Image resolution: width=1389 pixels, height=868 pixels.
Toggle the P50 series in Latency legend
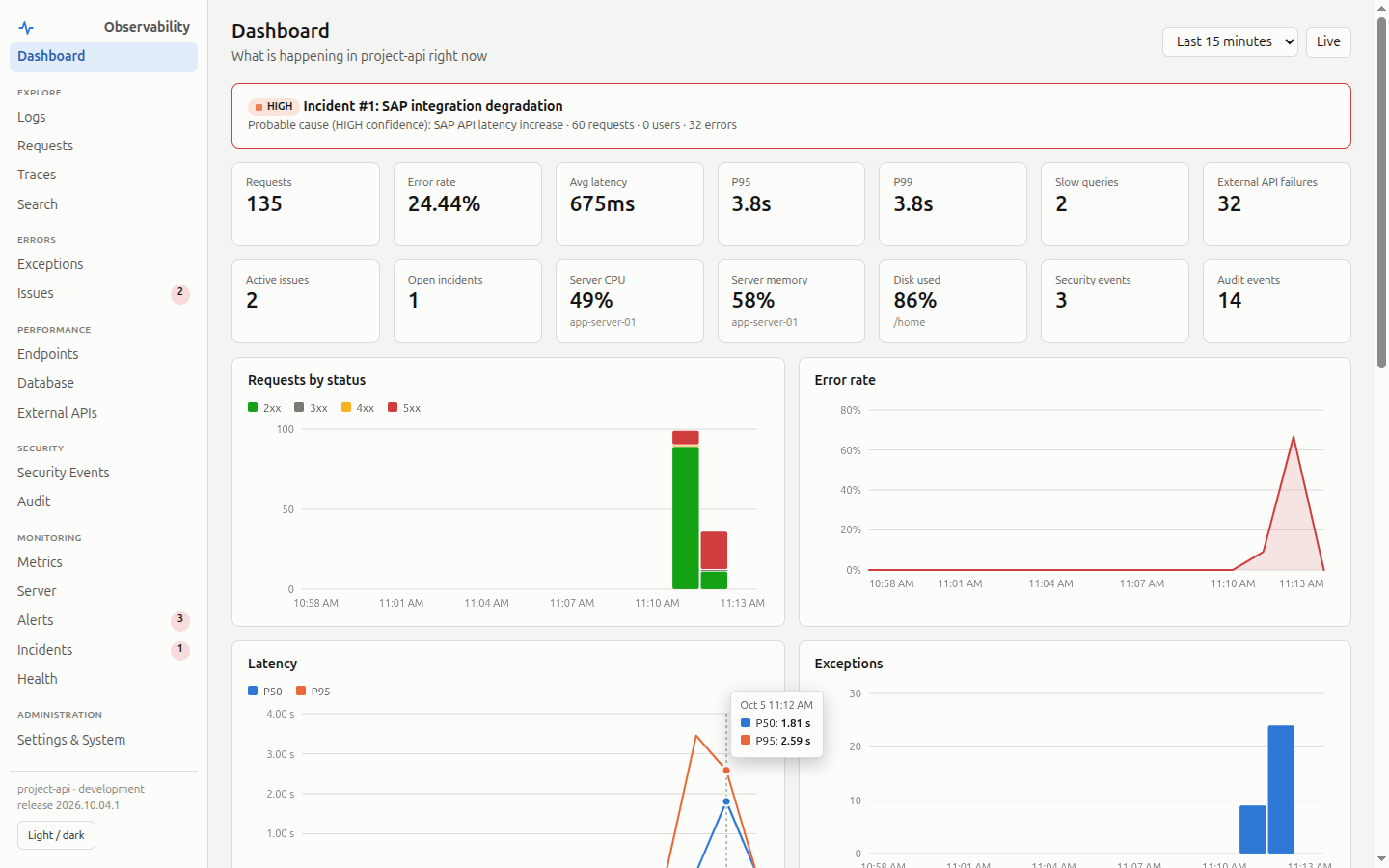pyautogui.click(x=265, y=692)
